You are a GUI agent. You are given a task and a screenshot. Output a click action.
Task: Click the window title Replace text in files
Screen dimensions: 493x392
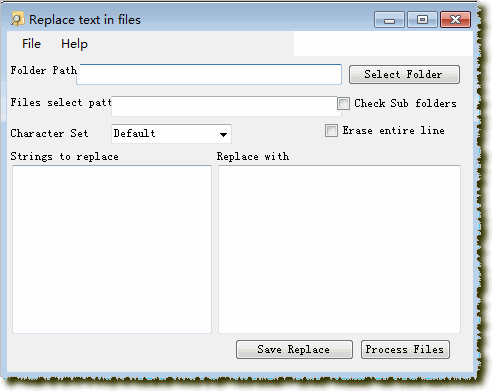coord(85,20)
